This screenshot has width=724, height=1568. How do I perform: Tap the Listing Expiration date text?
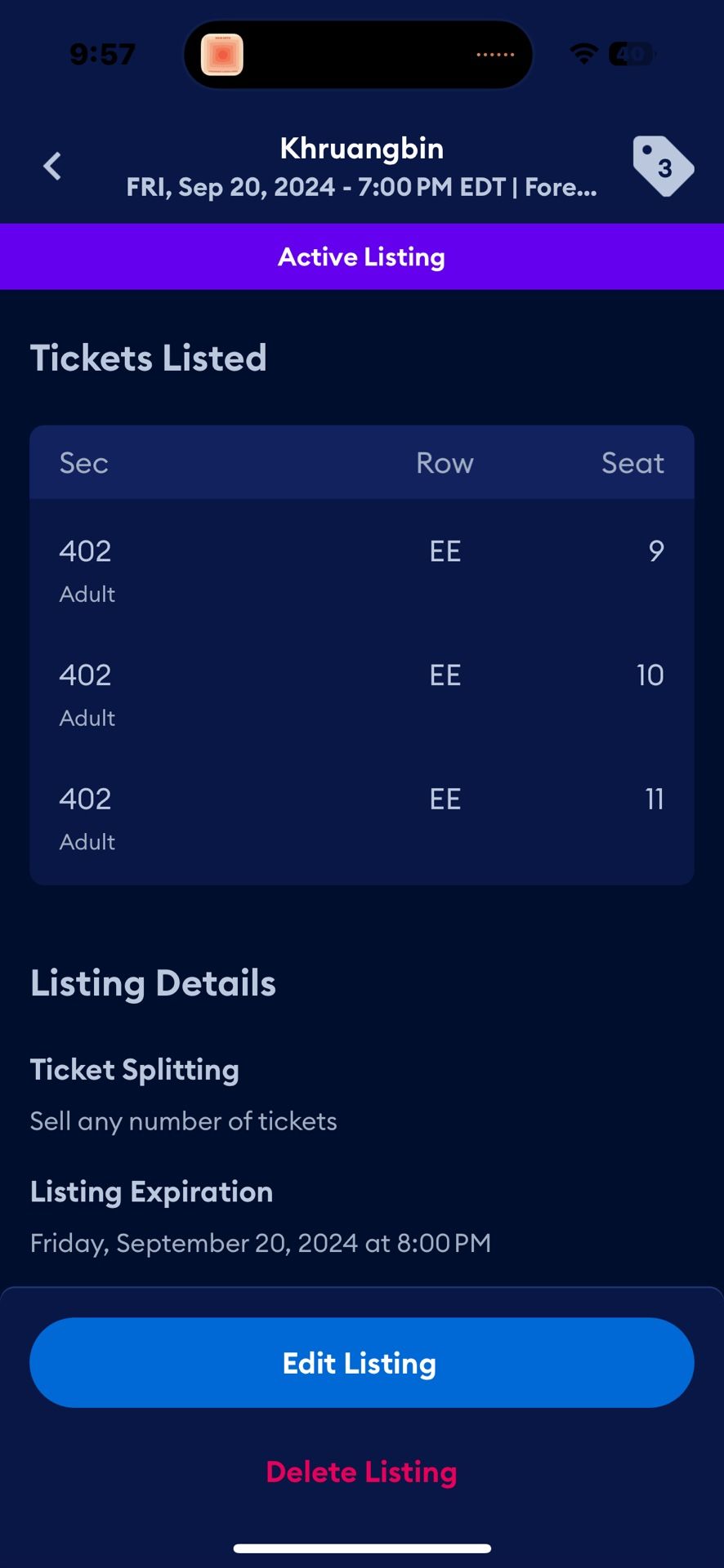tap(261, 1243)
